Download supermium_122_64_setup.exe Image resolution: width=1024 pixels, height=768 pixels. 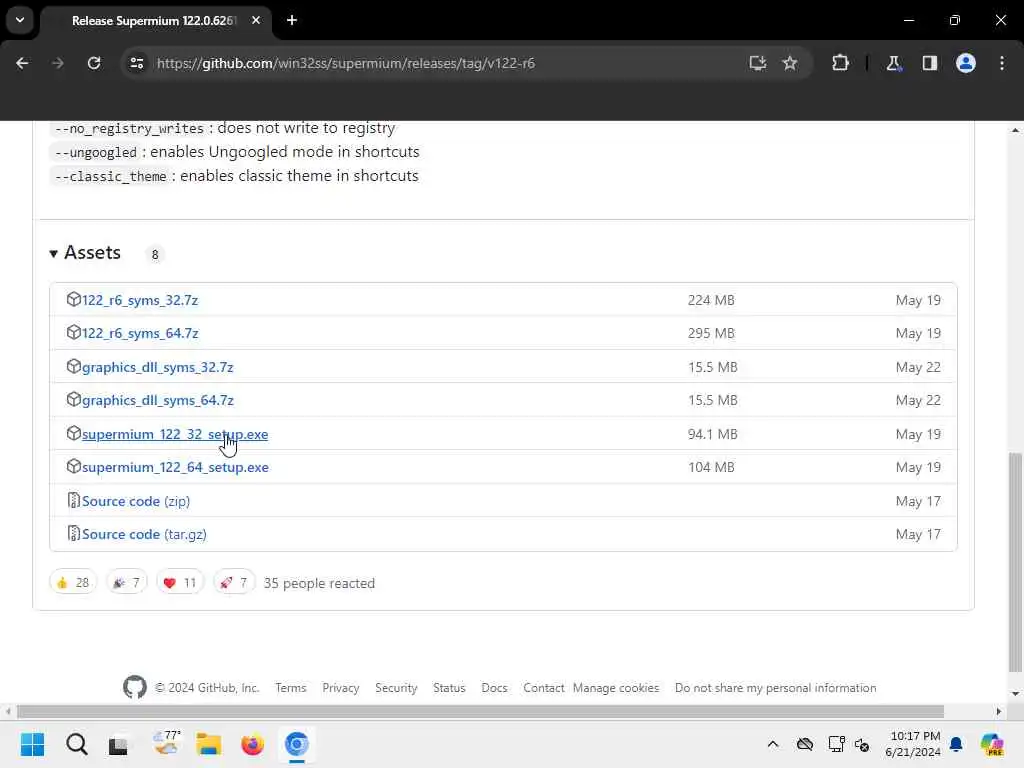[x=175, y=468]
